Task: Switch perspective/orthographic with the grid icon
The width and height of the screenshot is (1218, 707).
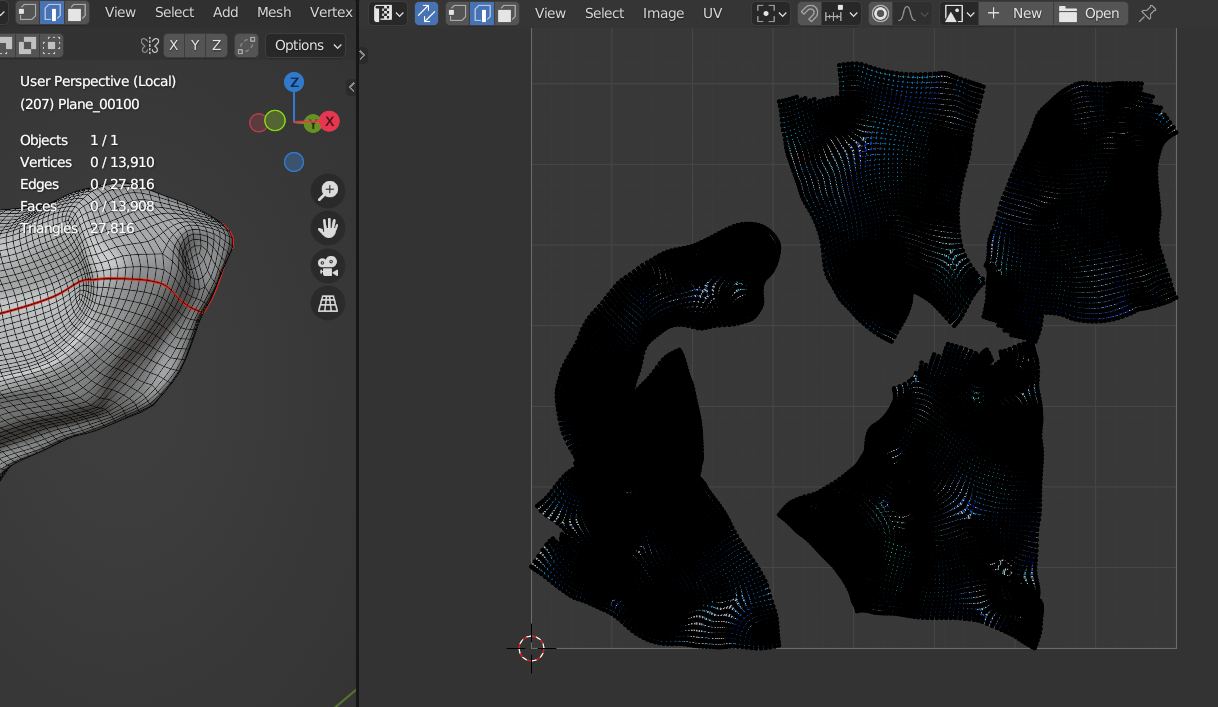Action: pyautogui.click(x=328, y=303)
